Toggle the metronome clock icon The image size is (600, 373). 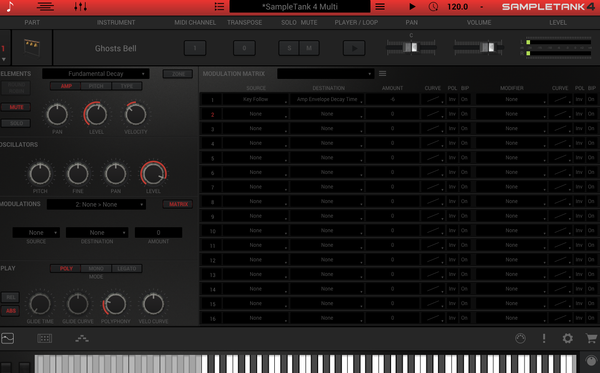pos(433,7)
